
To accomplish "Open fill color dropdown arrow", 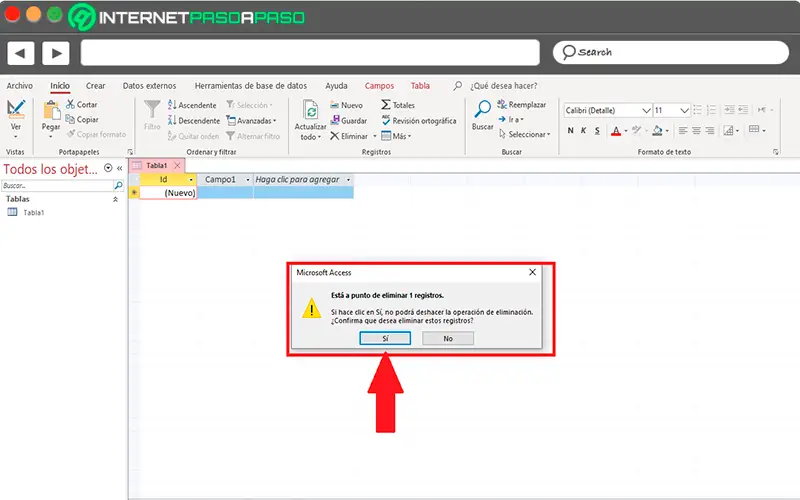I will (x=667, y=131).
